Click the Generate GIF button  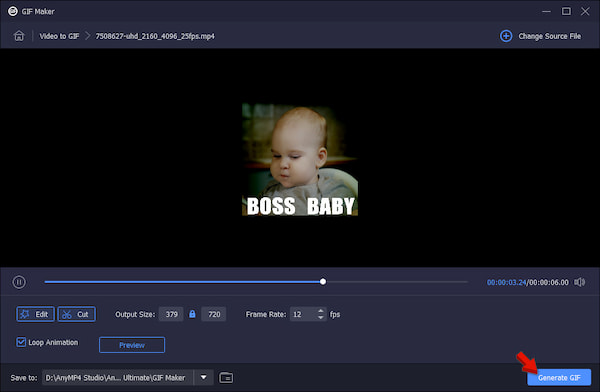click(x=559, y=377)
